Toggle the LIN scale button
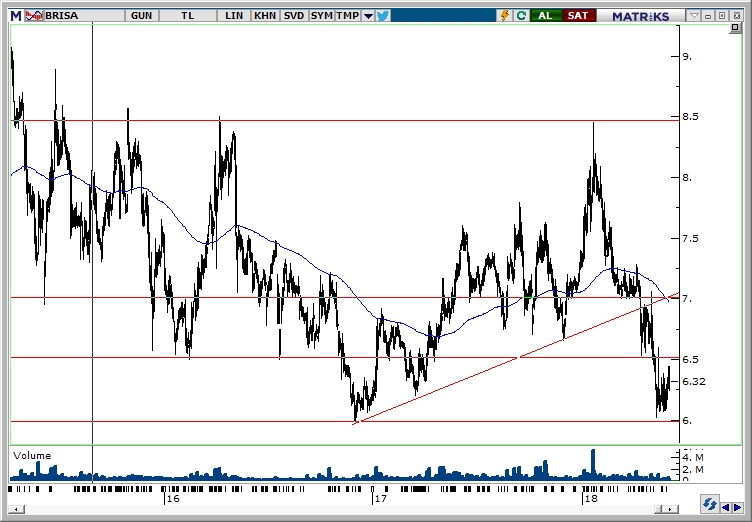The height and width of the screenshot is (522, 752). point(234,16)
